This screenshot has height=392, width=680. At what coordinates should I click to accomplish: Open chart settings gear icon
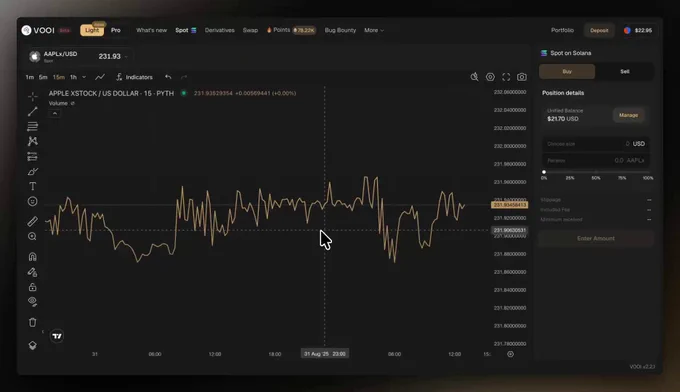490,77
